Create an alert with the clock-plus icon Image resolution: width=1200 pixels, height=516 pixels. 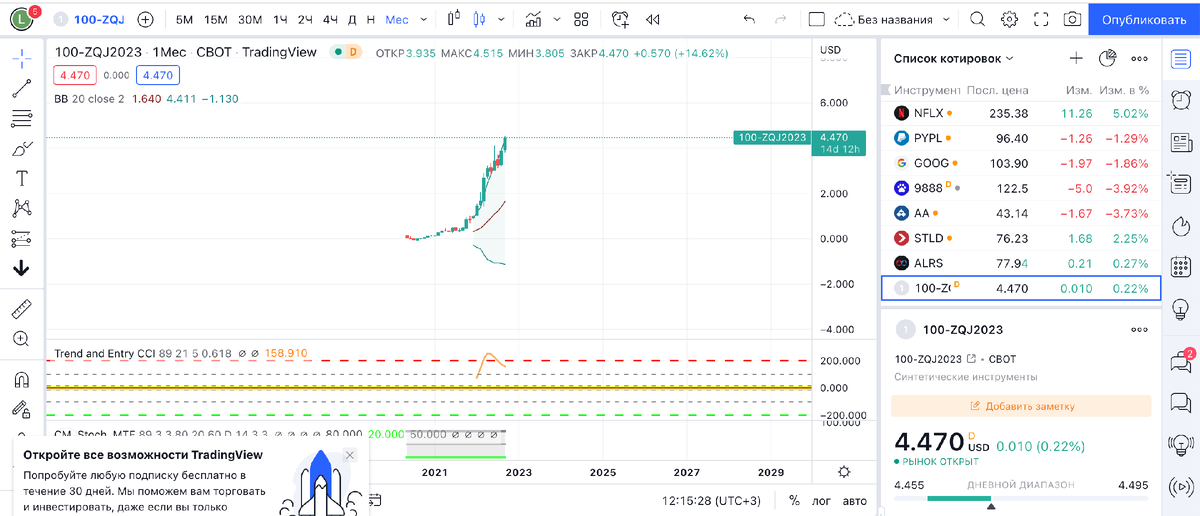pos(620,19)
